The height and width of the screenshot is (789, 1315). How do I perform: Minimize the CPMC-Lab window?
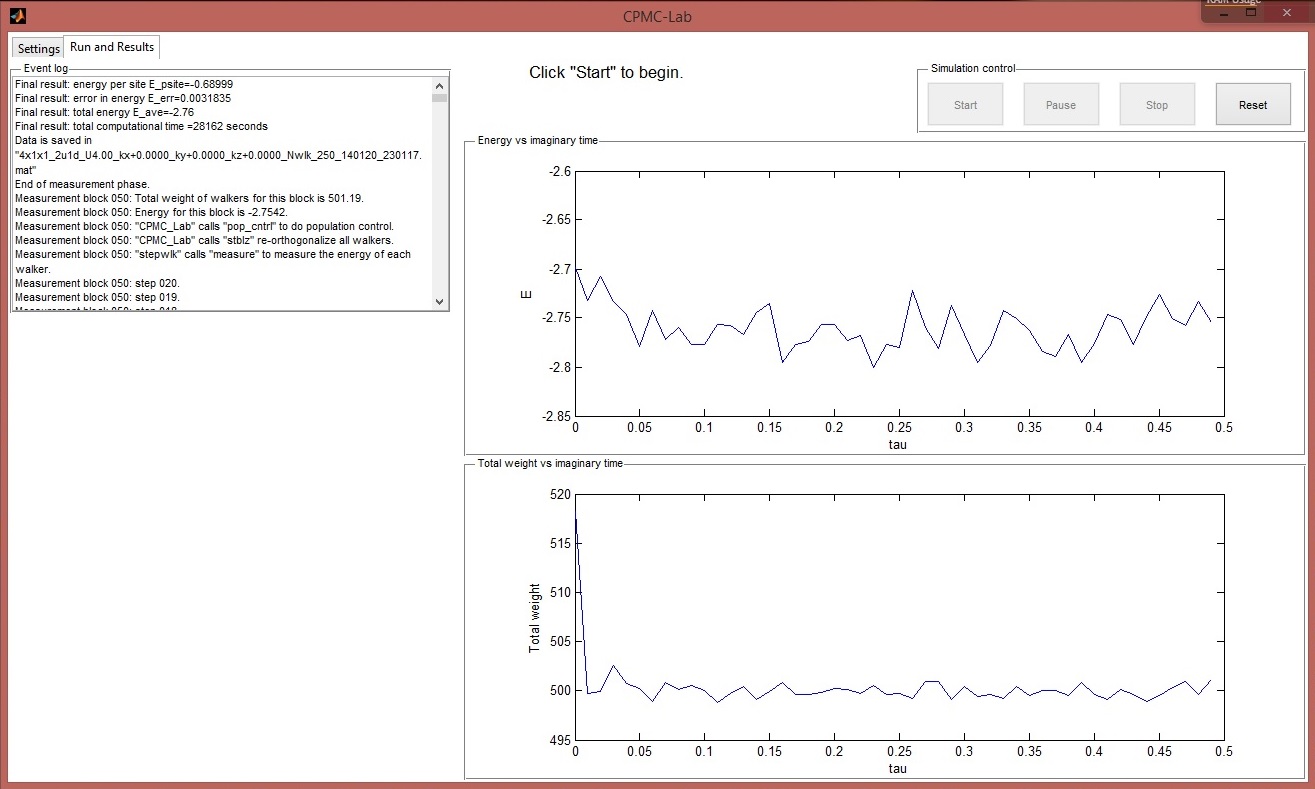coord(1222,13)
